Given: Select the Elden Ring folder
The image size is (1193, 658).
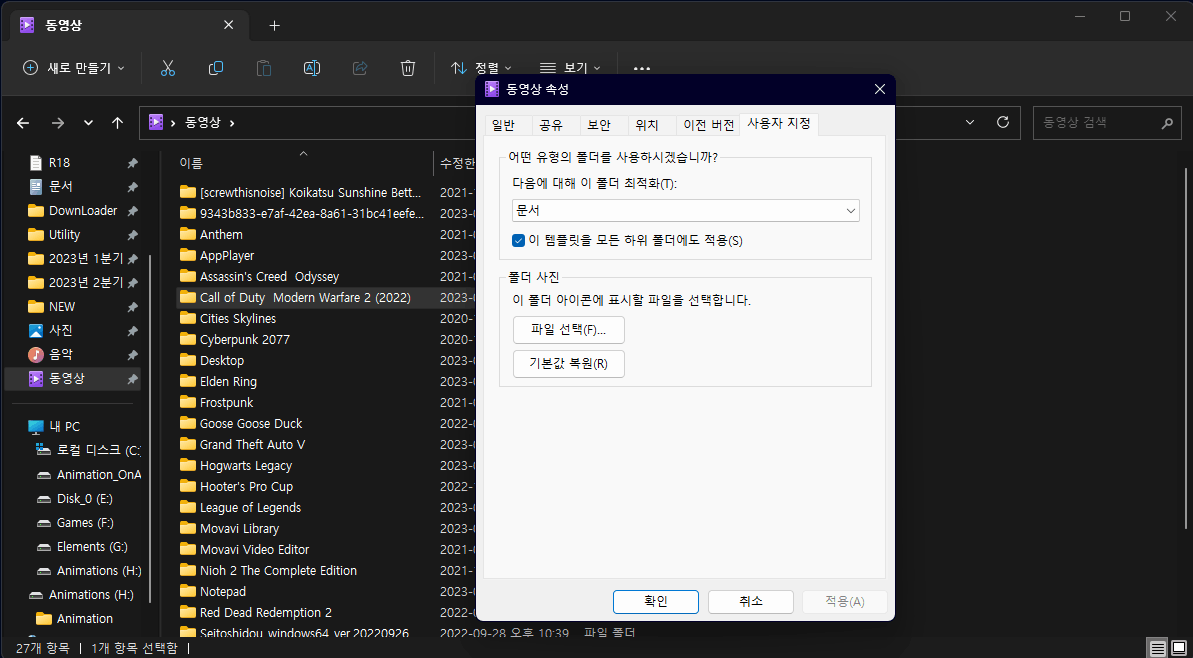Looking at the screenshot, I should coord(218,381).
